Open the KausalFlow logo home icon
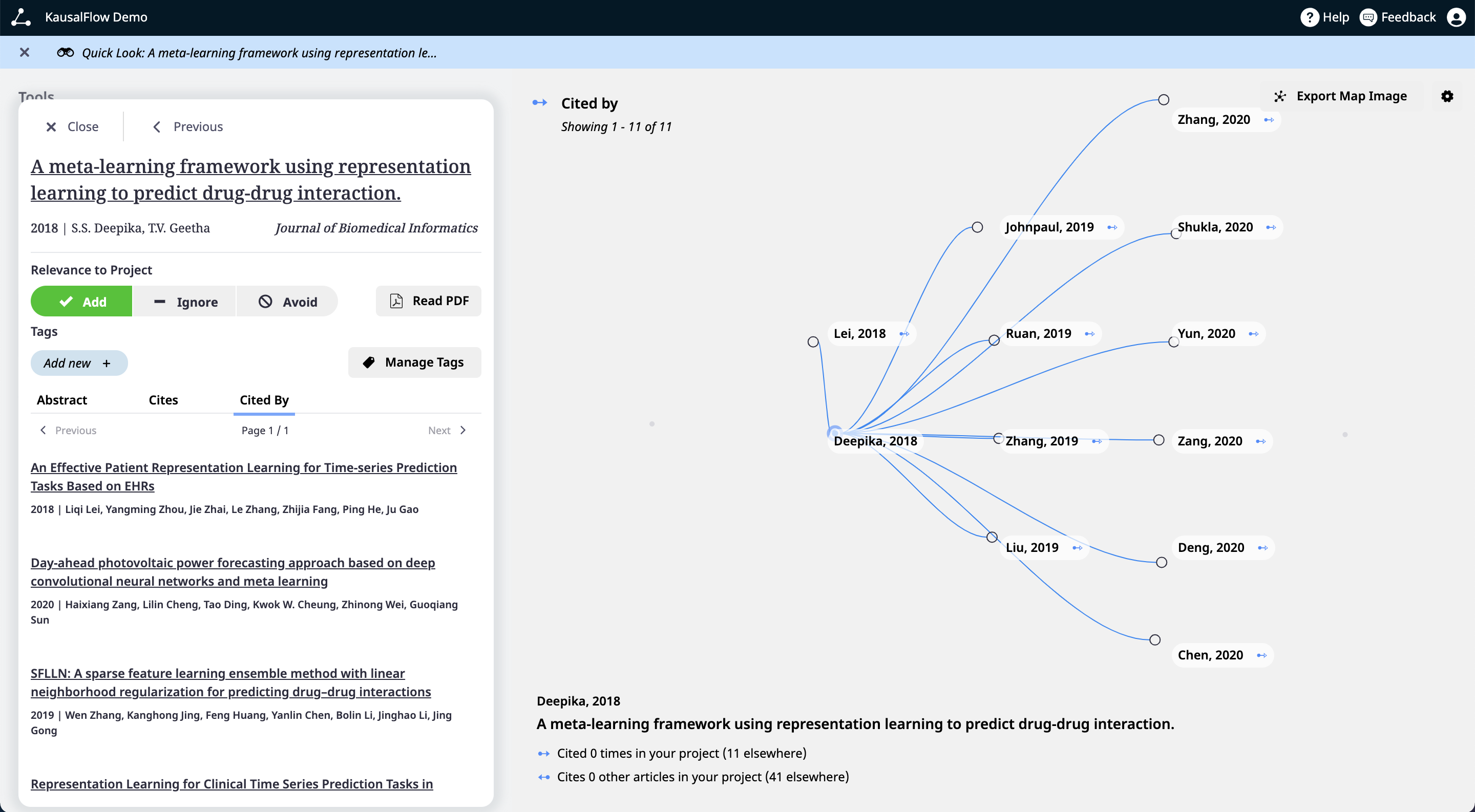Screen dimensions: 1475x812 point(21,17)
